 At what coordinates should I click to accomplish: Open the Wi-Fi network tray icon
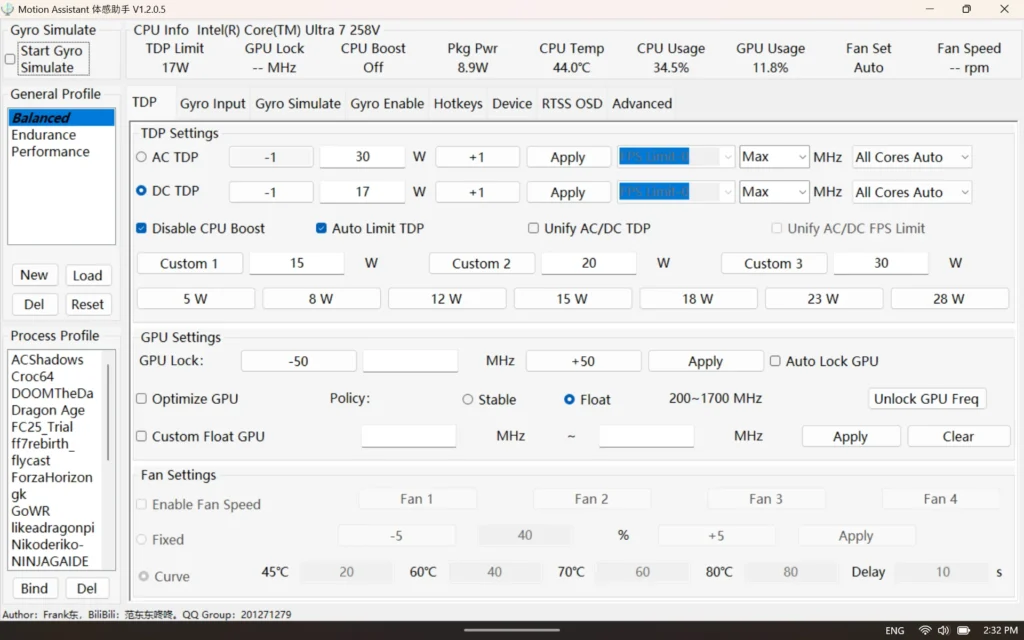tap(925, 630)
